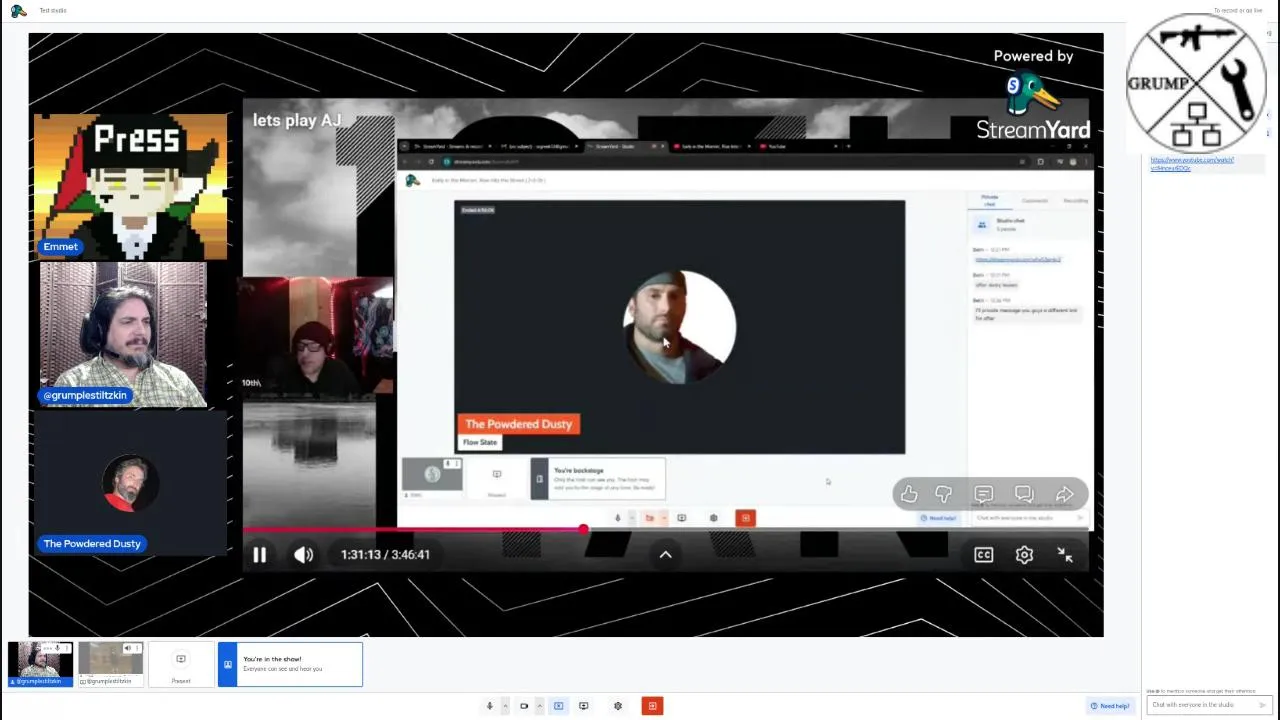Click the Flow State caption in video

[x=480, y=442]
